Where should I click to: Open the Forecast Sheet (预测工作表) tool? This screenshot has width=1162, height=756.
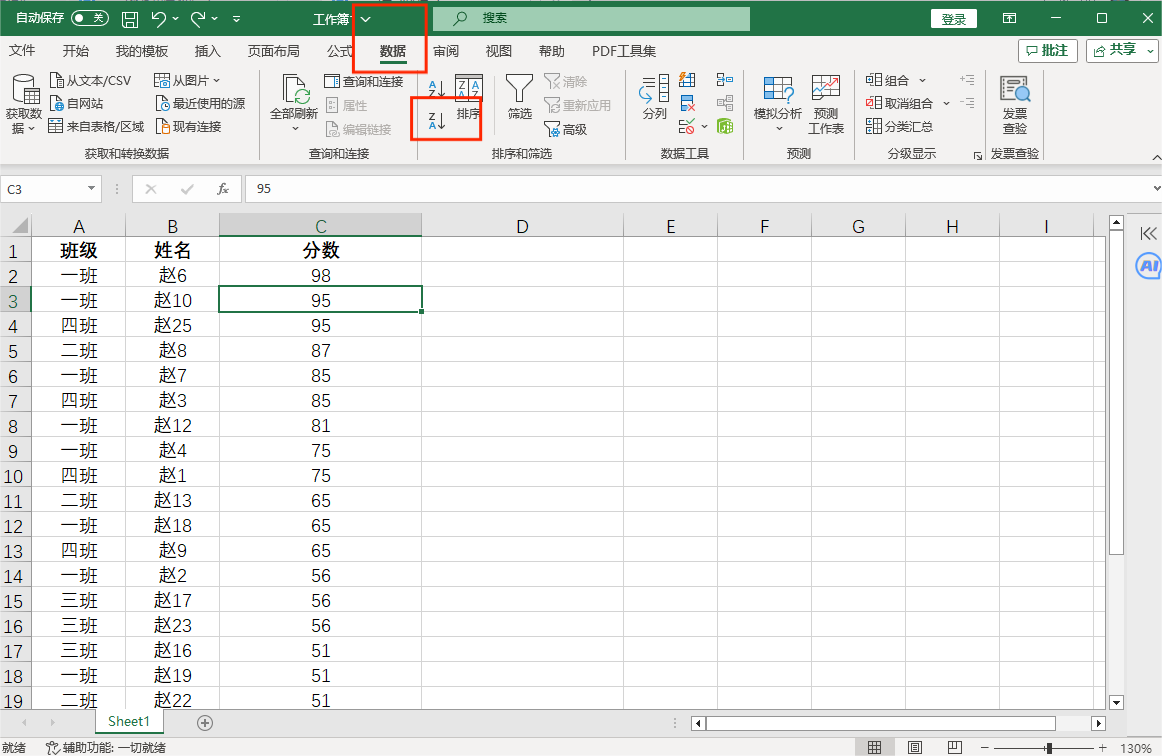pos(825,103)
